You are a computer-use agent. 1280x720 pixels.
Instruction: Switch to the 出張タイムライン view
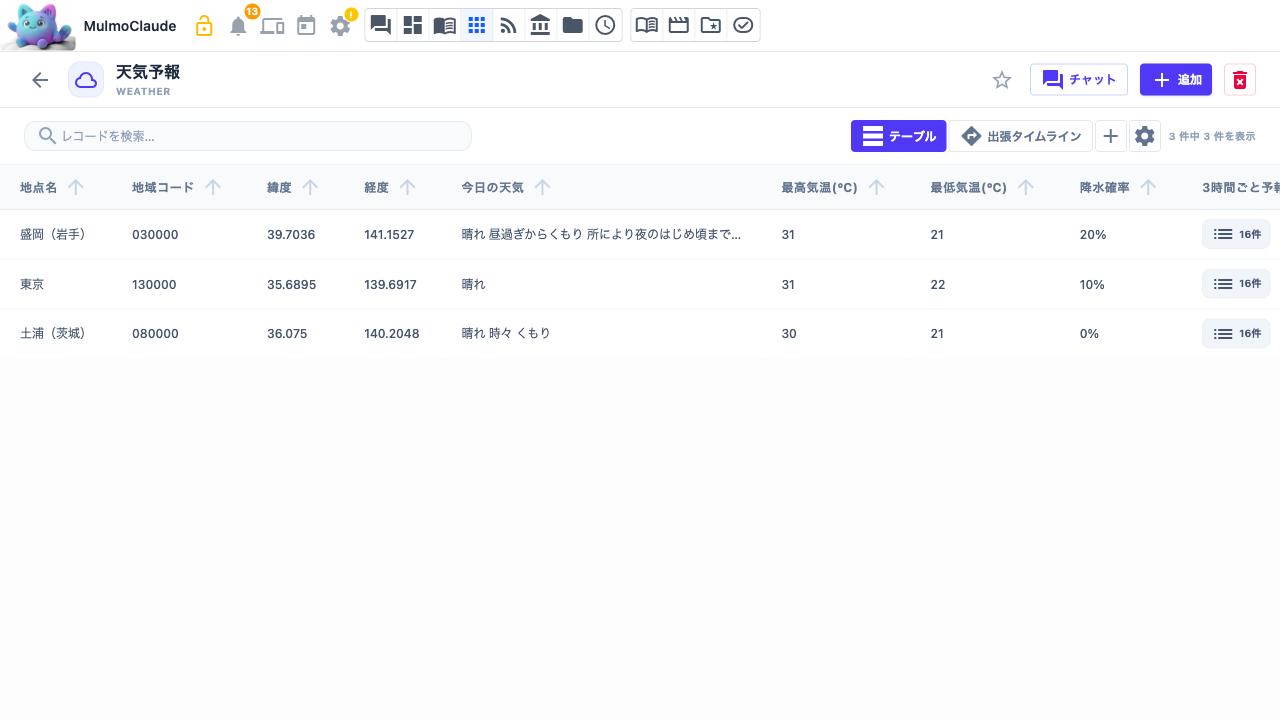pyautogui.click(x=1020, y=136)
